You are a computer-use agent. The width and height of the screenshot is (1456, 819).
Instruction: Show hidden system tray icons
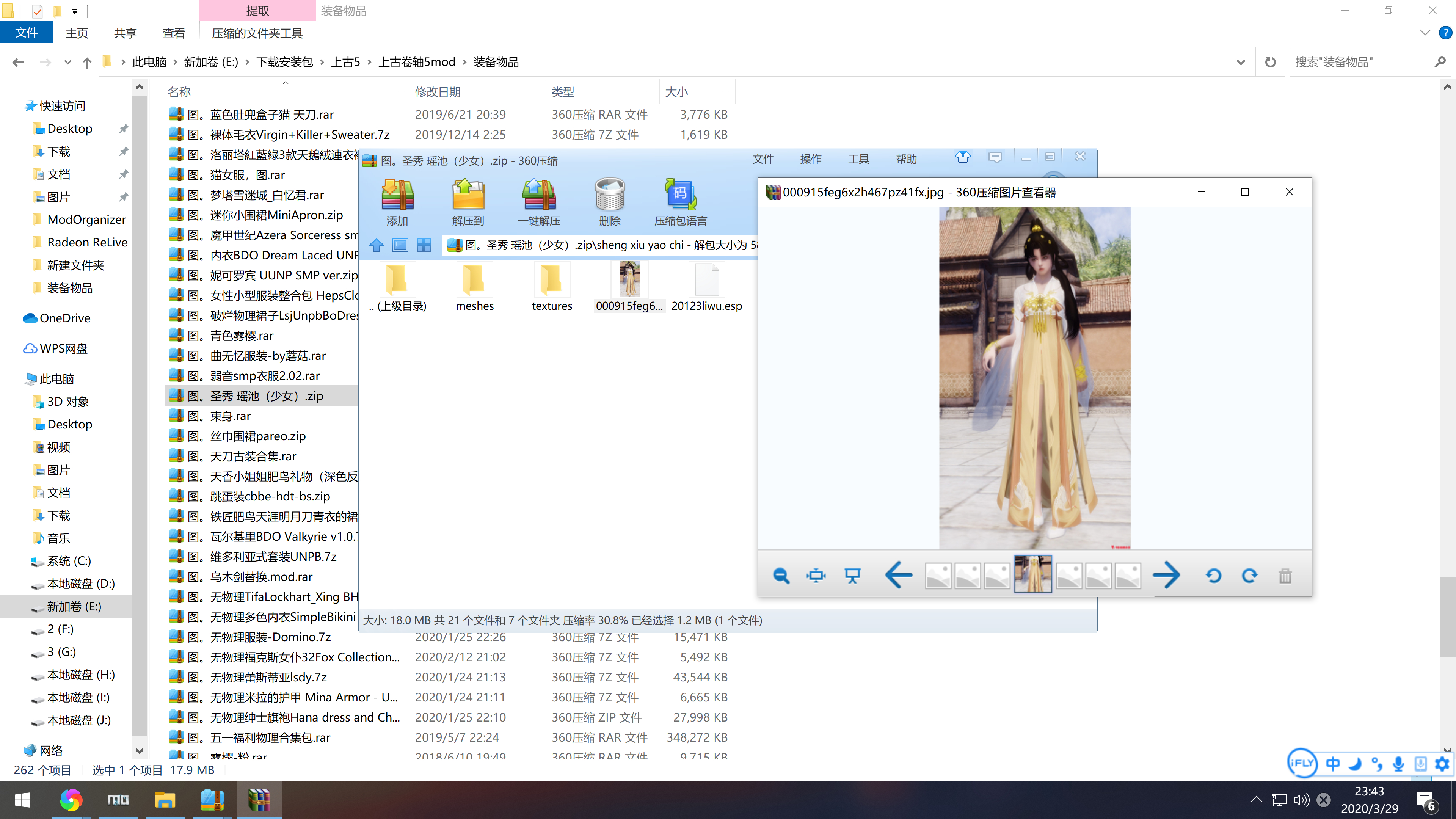1256,799
